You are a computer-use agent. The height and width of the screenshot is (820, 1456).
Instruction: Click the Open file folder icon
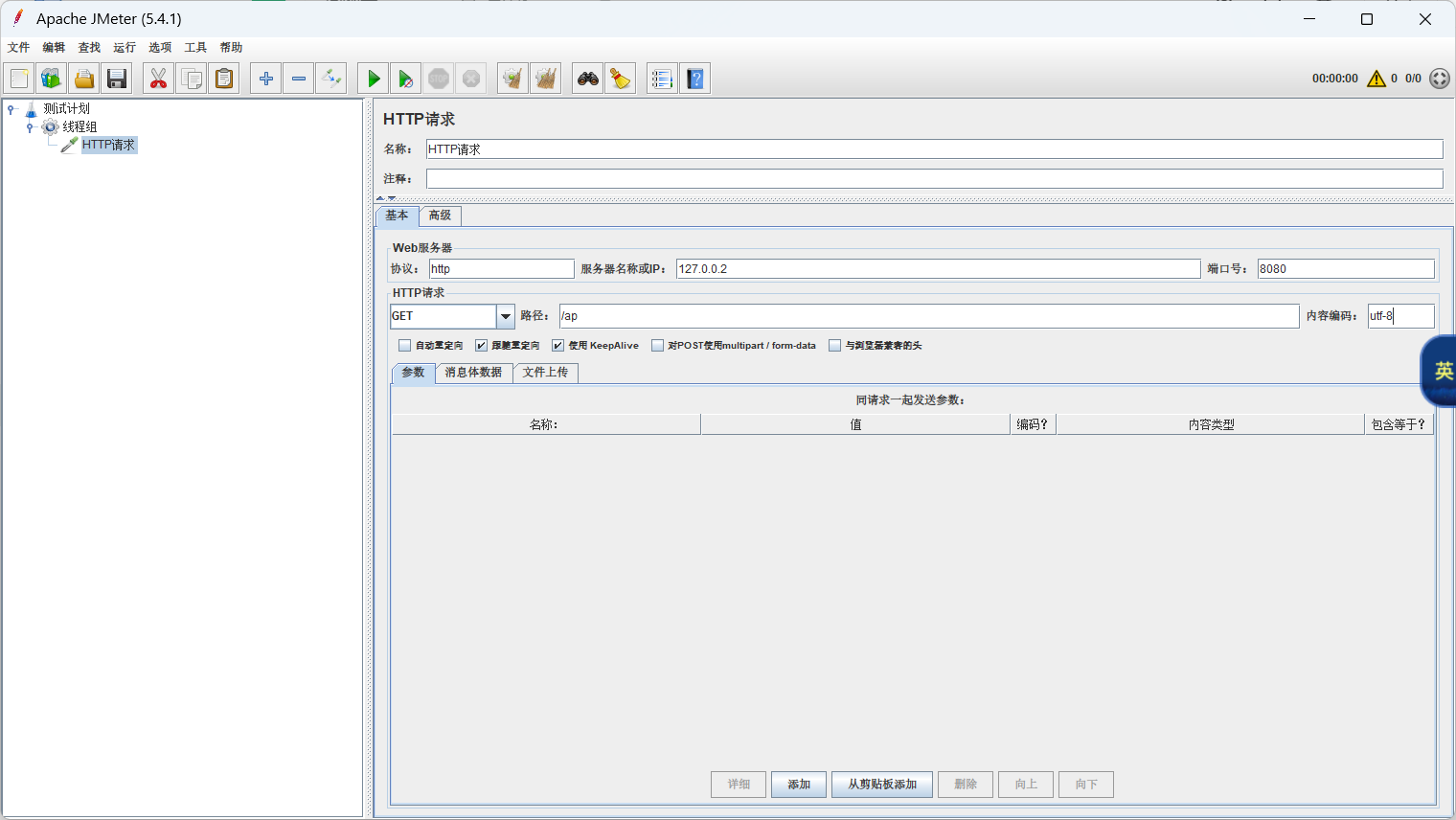coord(84,79)
